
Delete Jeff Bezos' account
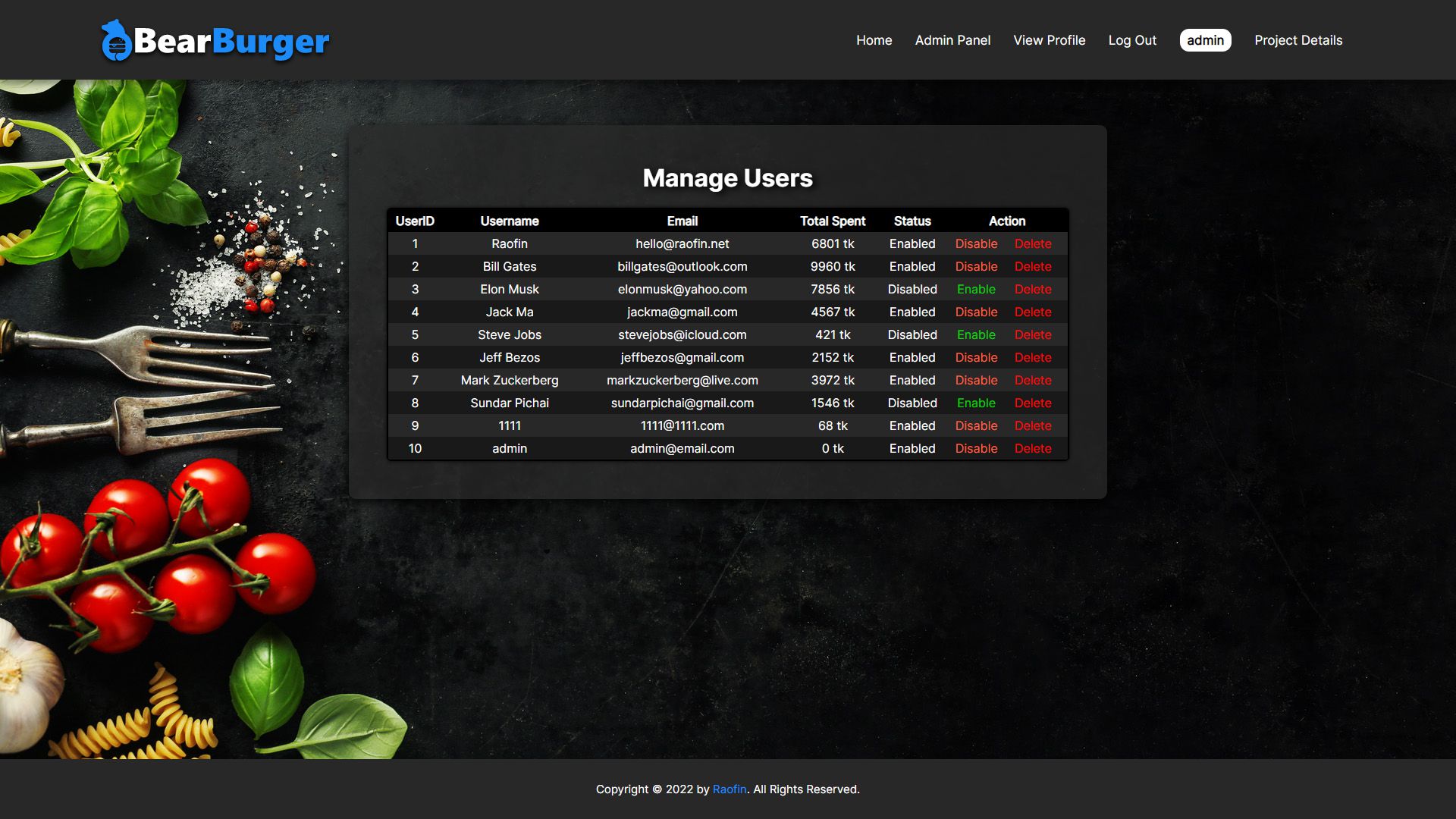click(1033, 357)
